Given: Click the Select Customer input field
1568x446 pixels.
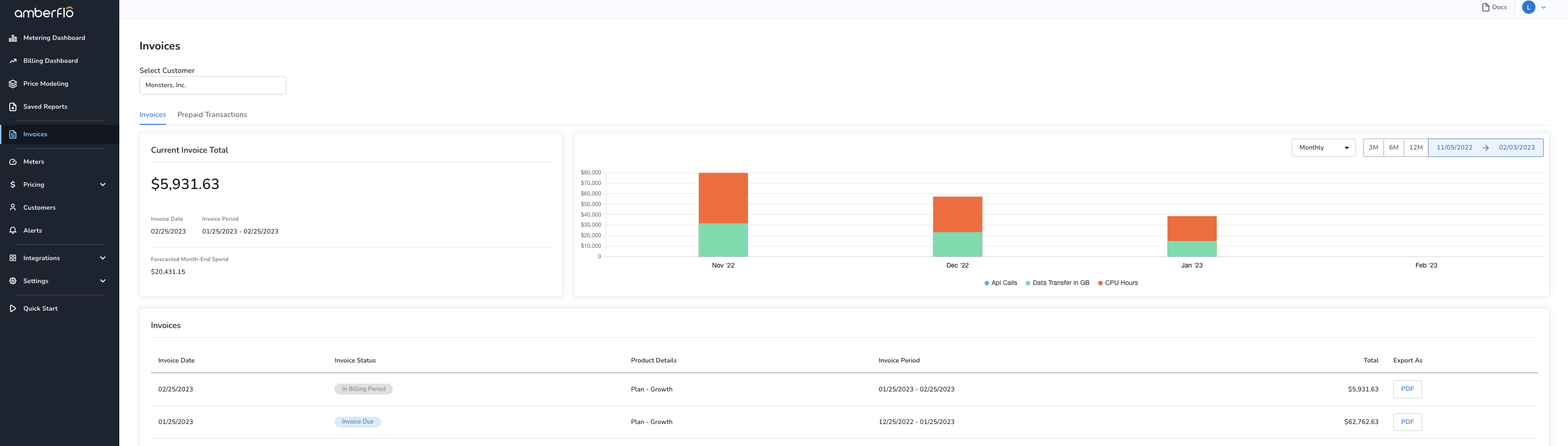Looking at the screenshot, I should (212, 85).
